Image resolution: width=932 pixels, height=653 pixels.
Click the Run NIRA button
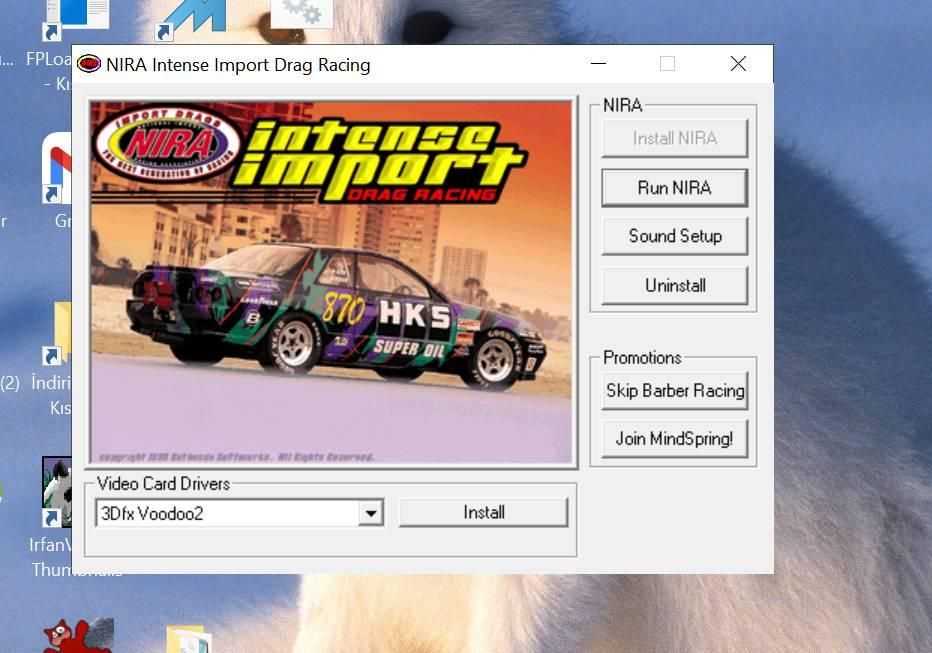tap(674, 188)
